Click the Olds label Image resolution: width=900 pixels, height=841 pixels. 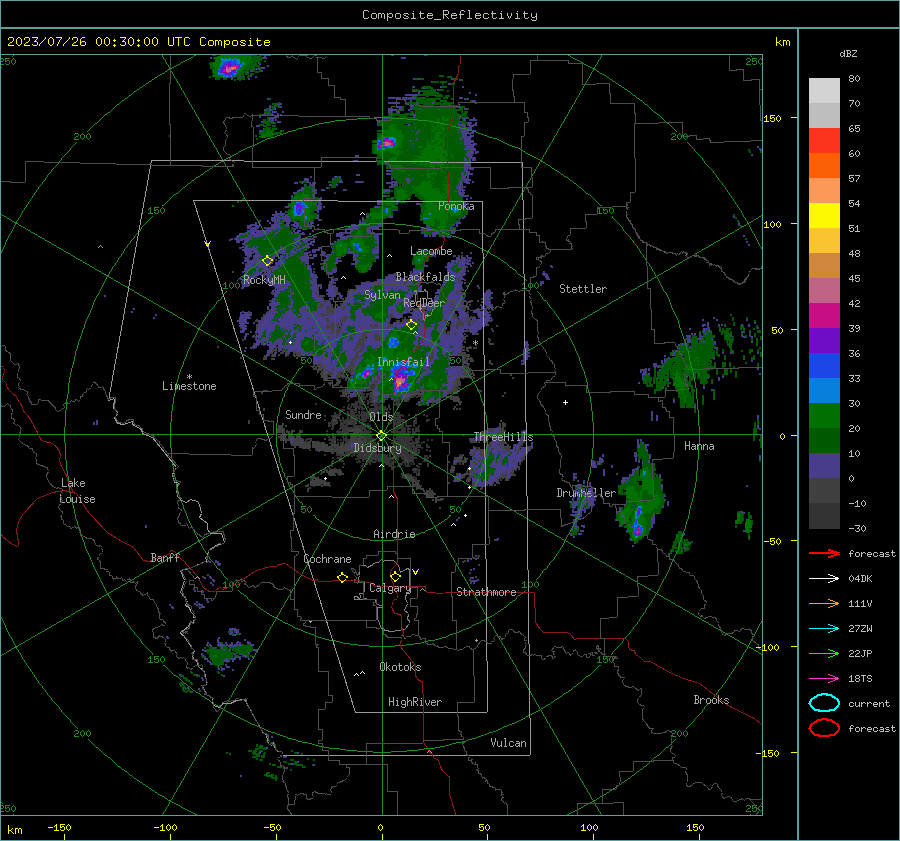pyautogui.click(x=381, y=416)
